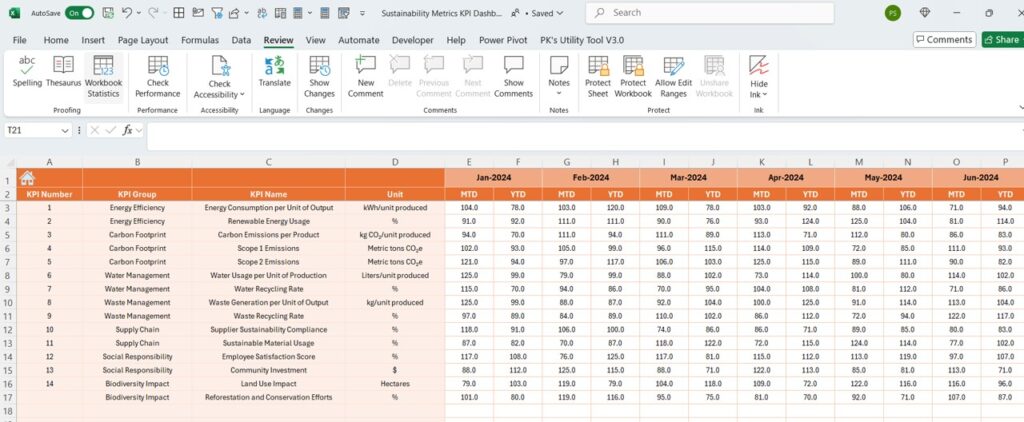Expand the Undo history dropdown
1024x422 pixels.
pos(139,12)
